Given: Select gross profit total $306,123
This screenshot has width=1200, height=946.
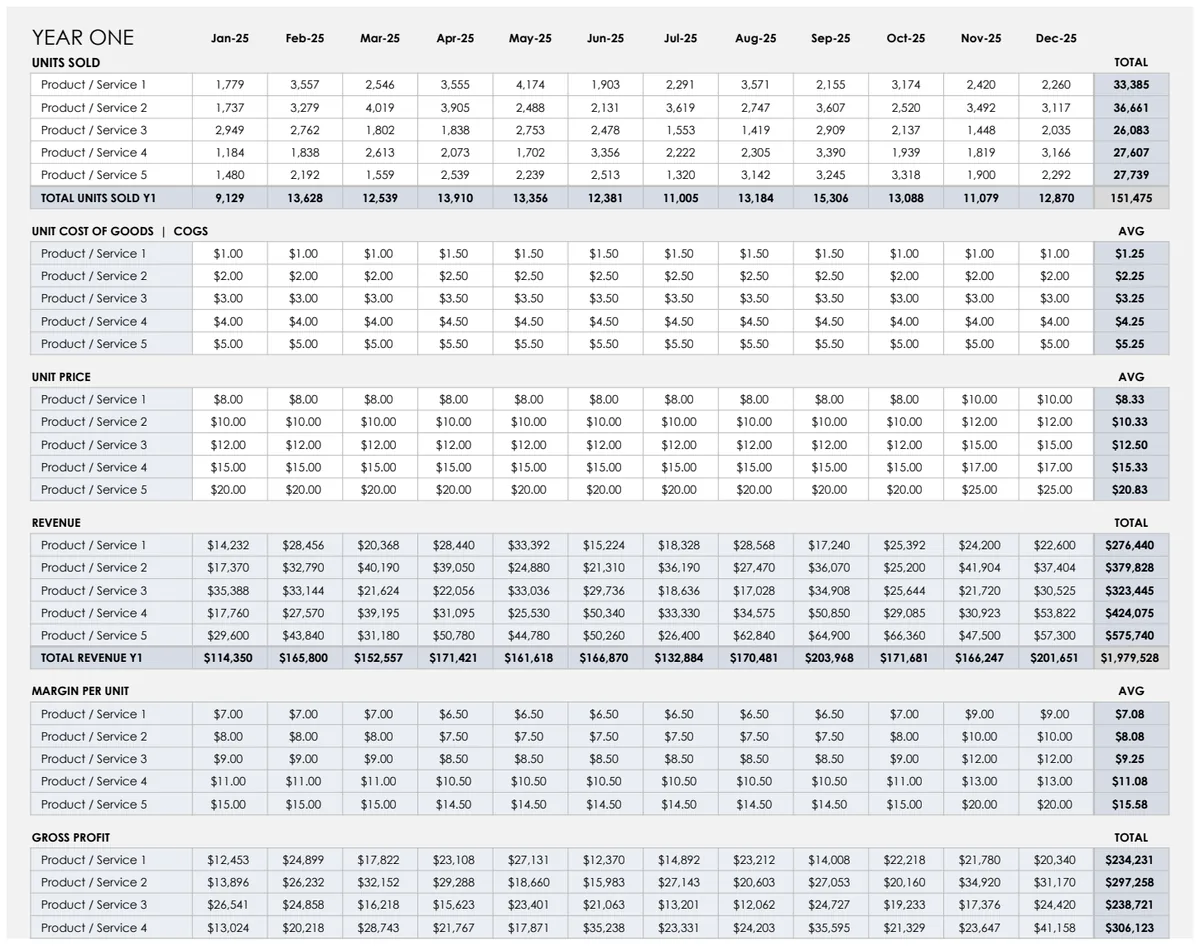Looking at the screenshot, I should tap(1131, 928).
